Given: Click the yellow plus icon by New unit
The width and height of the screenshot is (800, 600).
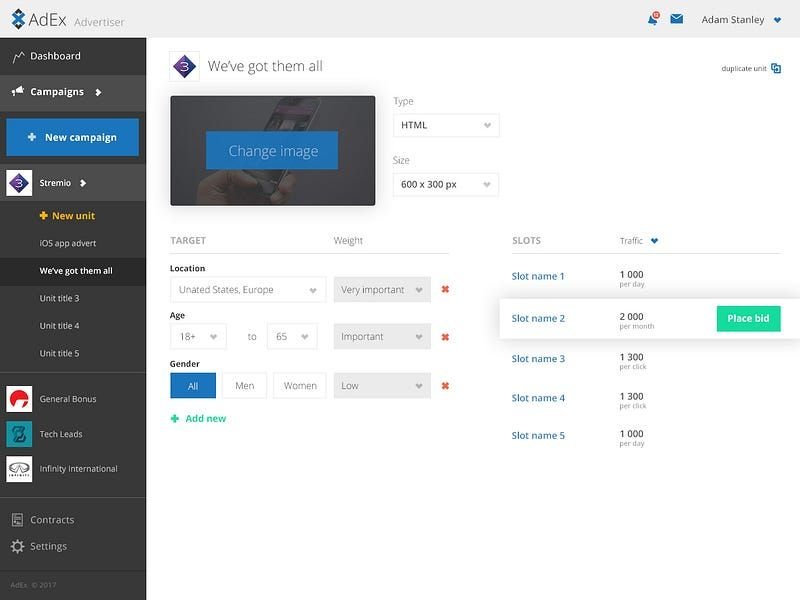Looking at the screenshot, I should pos(43,215).
